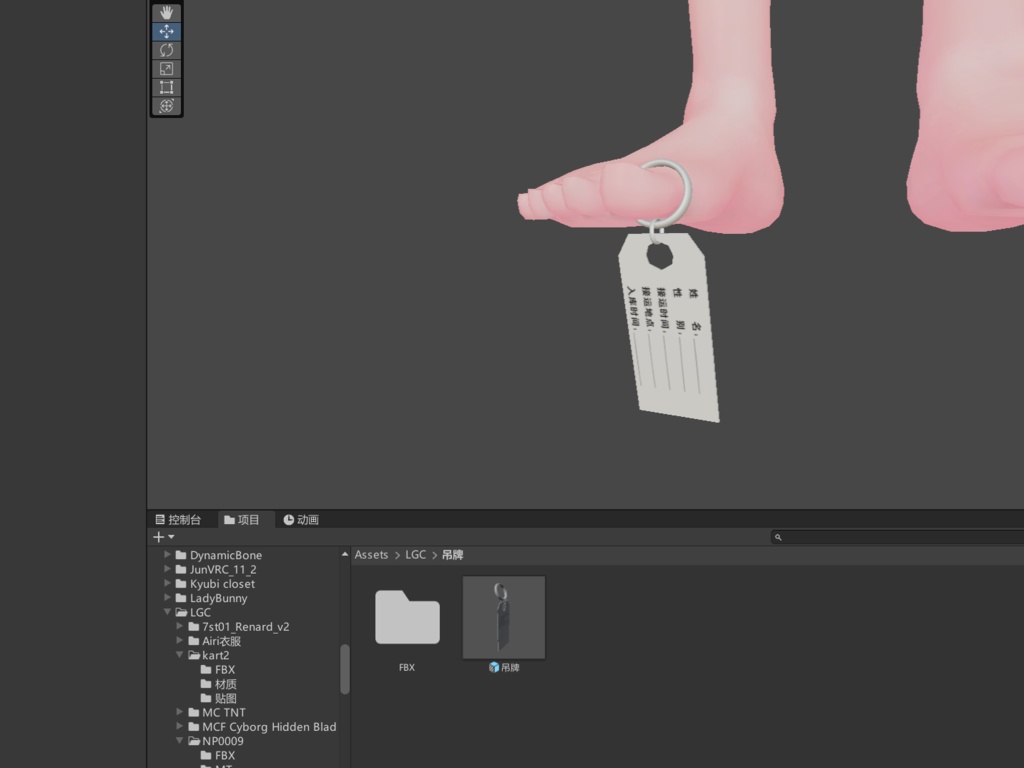Expand the LadyBunny folder
The height and width of the screenshot is (768, 1024).
(x=167, y=598)
